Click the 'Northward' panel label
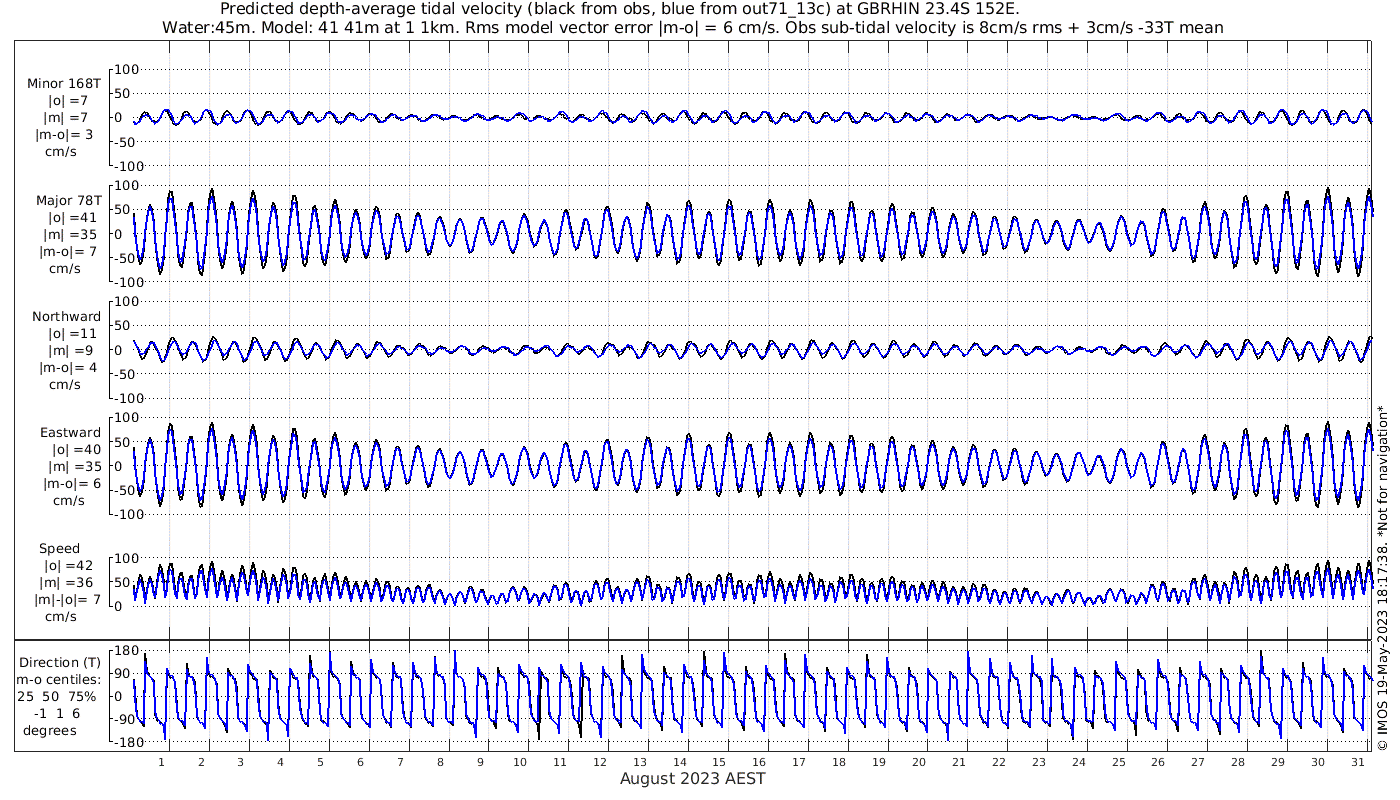The image size is (1400, 800). (x=66, y=316)
